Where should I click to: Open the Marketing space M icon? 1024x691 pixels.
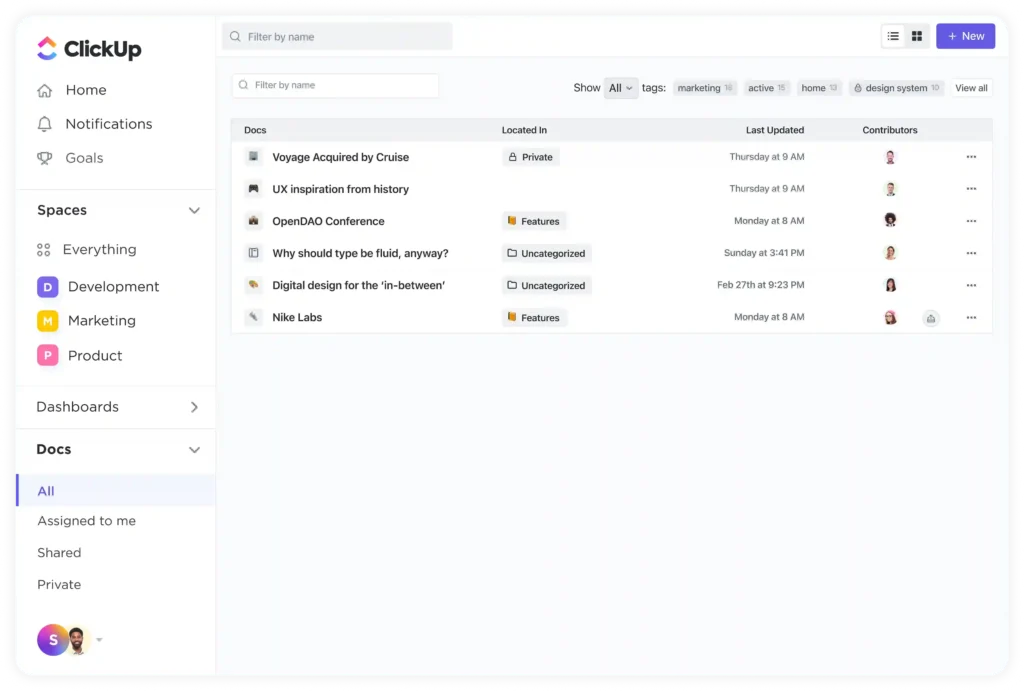pyautogui.click(x=48, y=321)
